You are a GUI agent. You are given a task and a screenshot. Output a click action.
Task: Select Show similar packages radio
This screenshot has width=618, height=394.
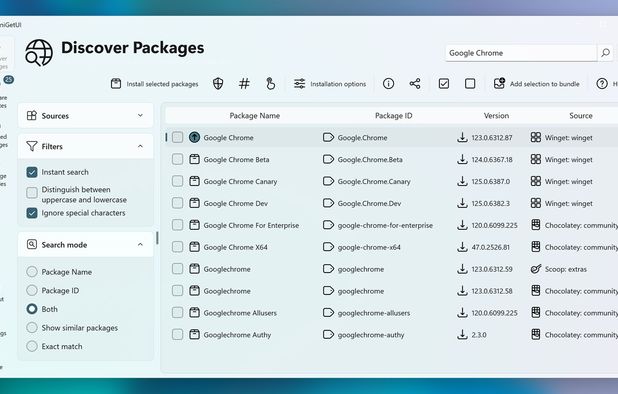(32, 327)
